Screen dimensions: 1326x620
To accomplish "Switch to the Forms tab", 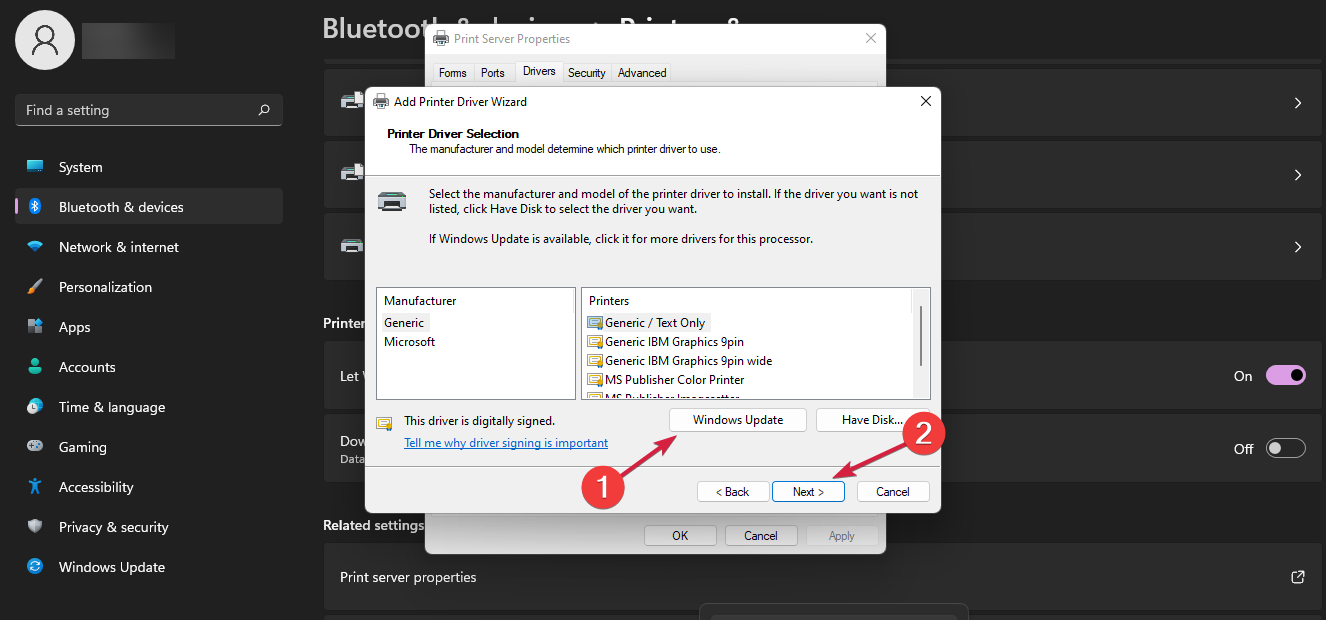I will pyautogui.click(x=453, y=72).
